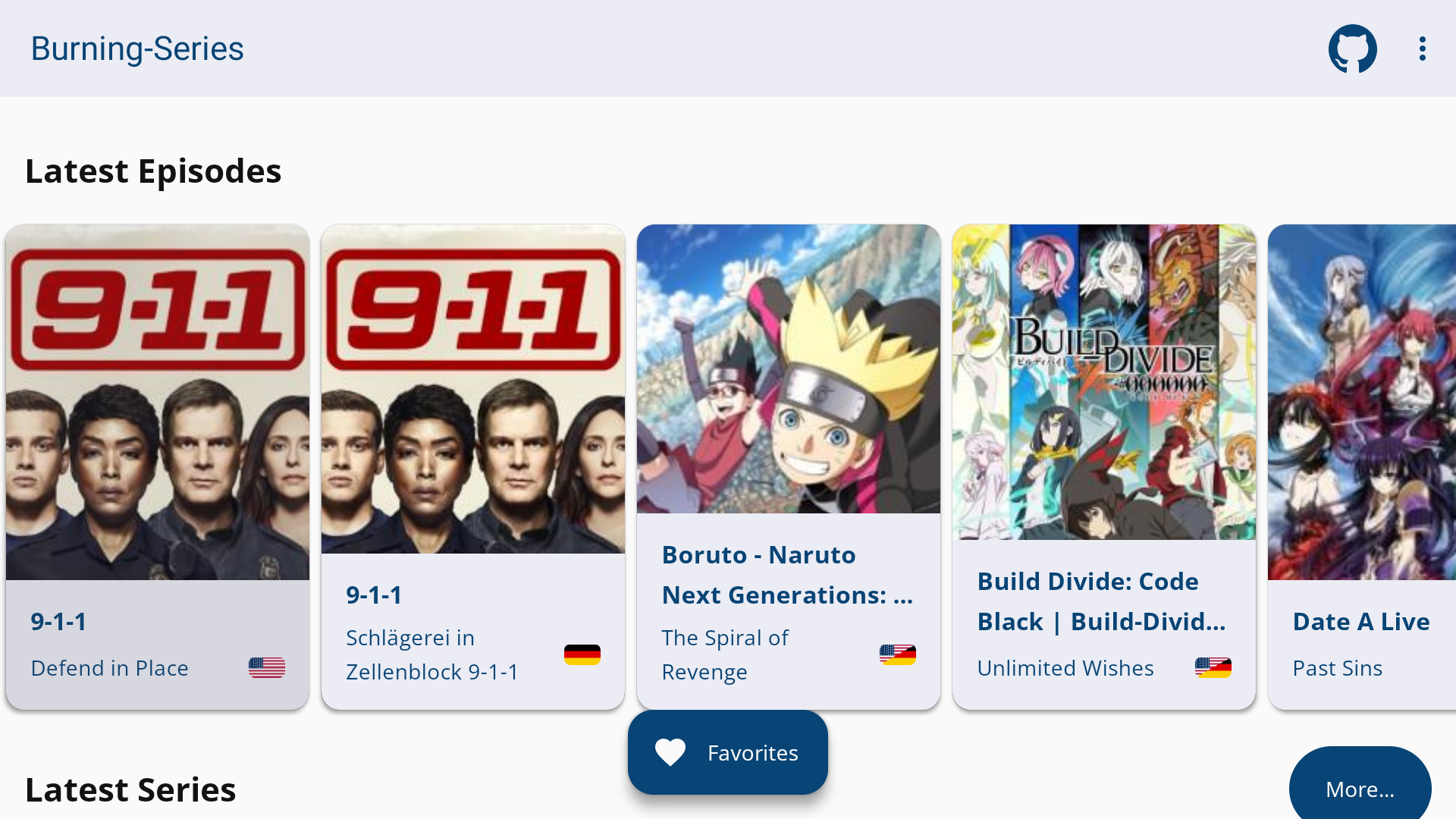
Task: Open the Past Sins episode
Action: pyautogui.click(x=1338, y=668)
